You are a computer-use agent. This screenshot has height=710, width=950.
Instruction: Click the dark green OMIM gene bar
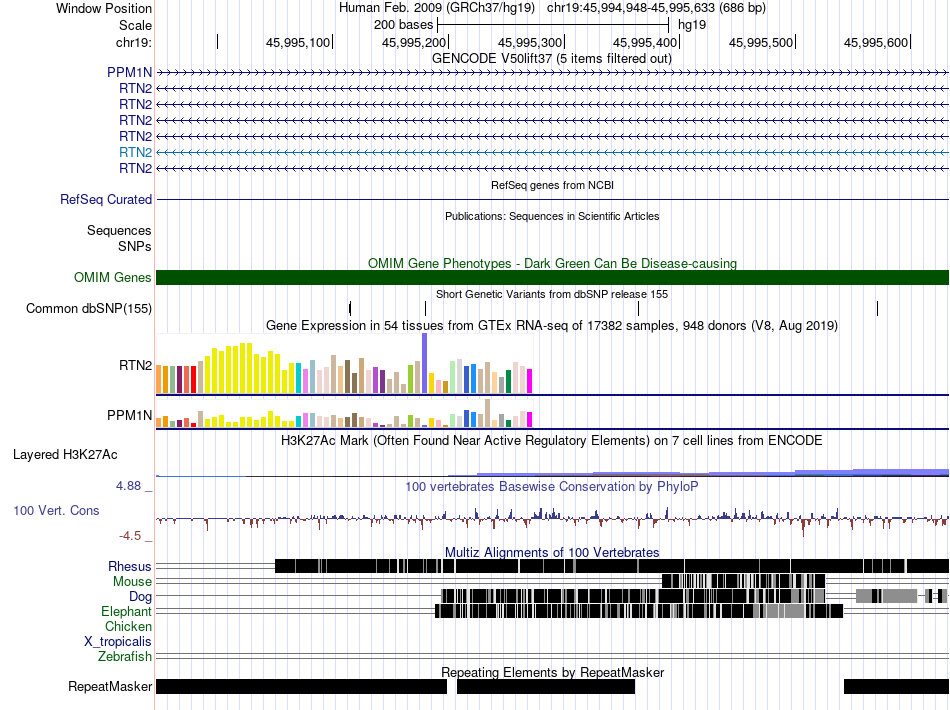pos(553,277)
